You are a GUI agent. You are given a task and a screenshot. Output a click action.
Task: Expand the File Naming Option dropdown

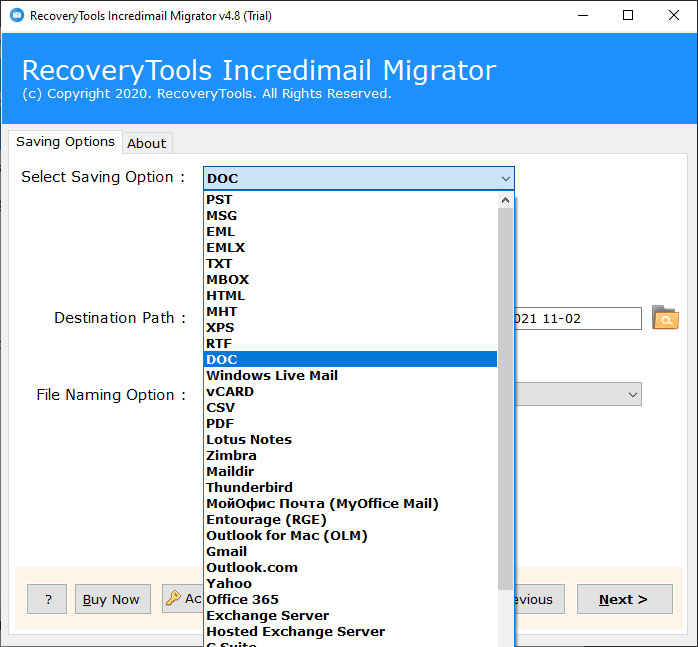tap(632, 395)
